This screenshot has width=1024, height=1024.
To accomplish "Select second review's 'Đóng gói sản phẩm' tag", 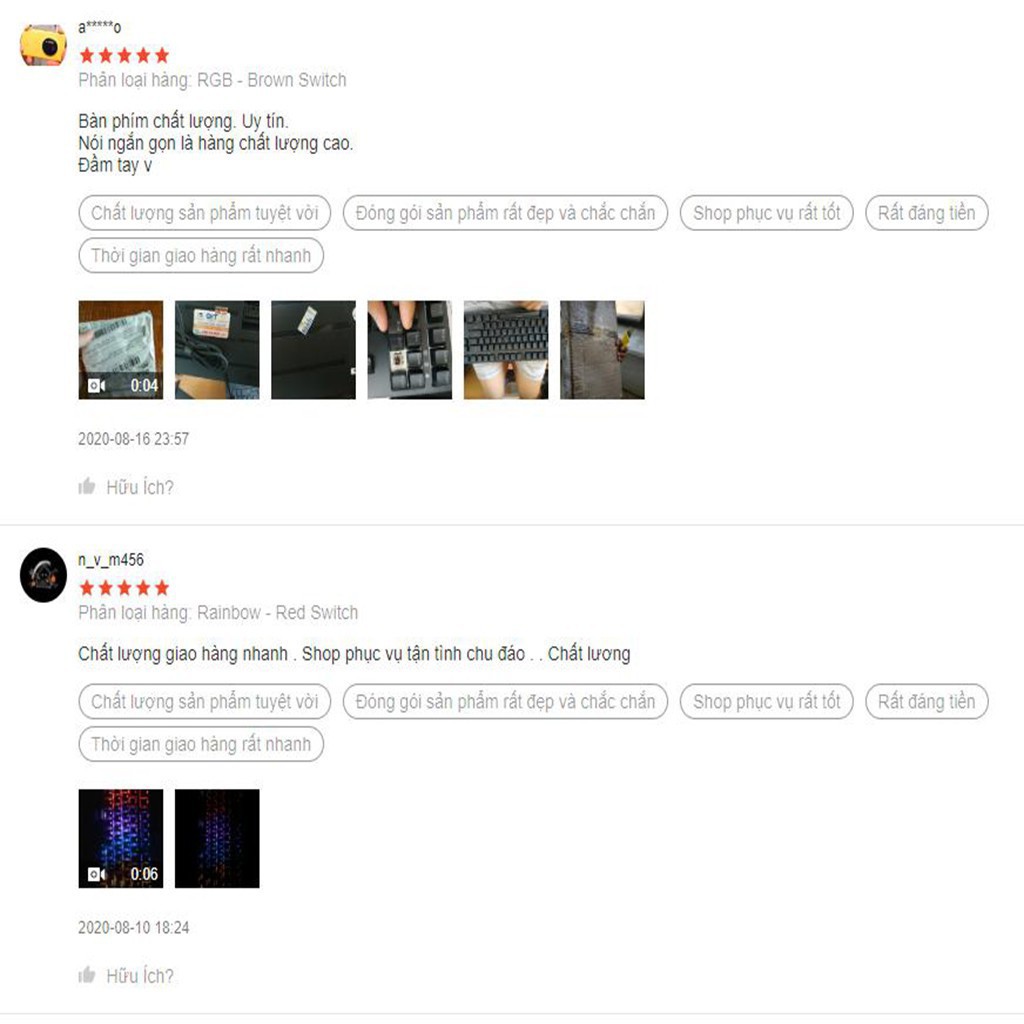I will pyautogui.click(x=505, y=701).
